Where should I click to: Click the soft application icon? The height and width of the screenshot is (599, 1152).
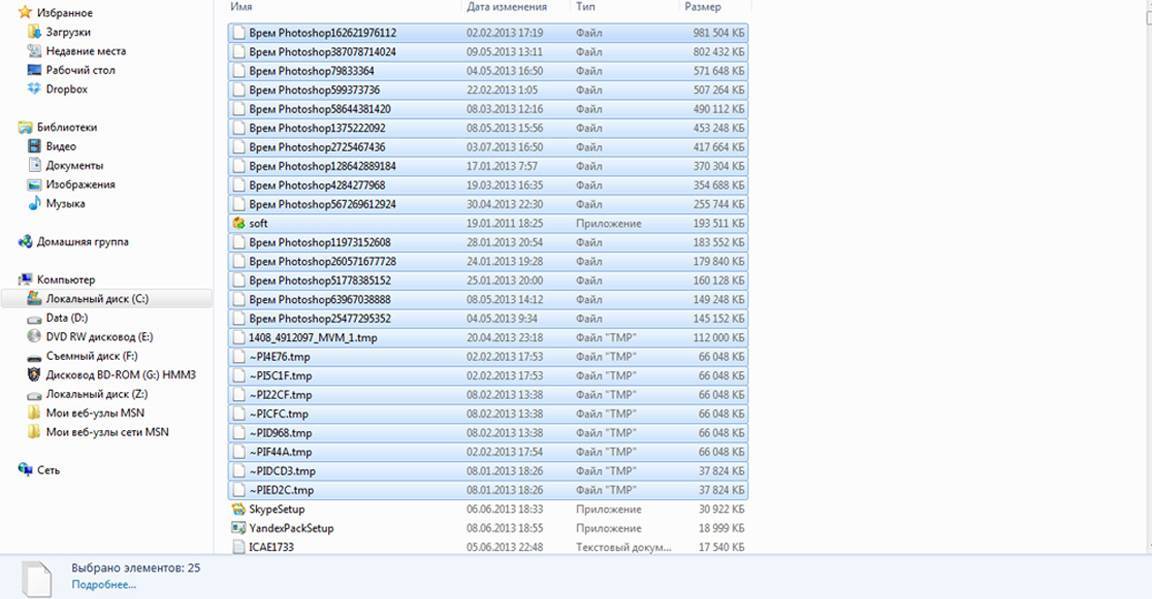[238, 223]
